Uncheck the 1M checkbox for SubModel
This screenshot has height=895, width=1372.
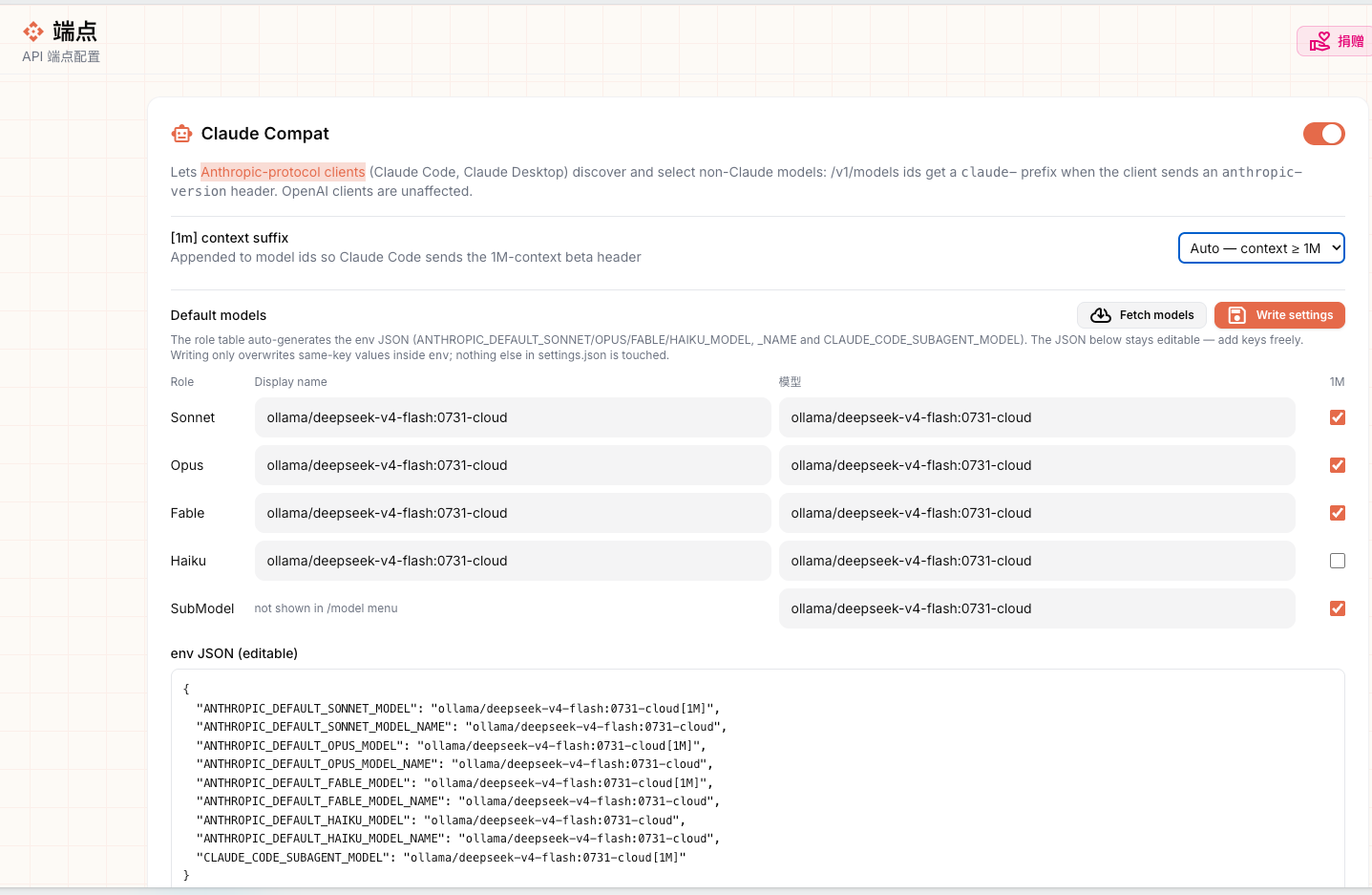point(1337,608)
